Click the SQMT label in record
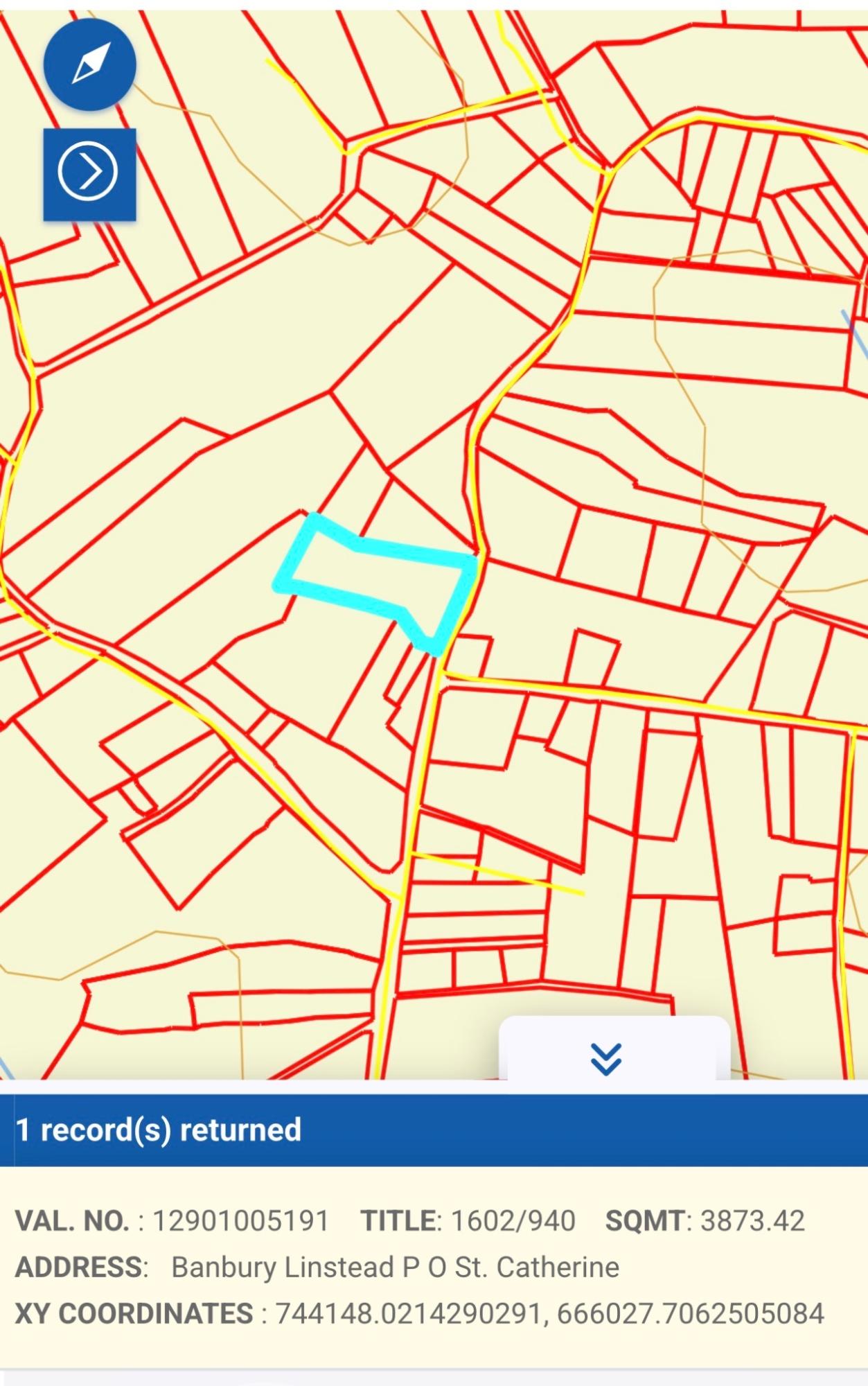 (x=645, y=1221)
